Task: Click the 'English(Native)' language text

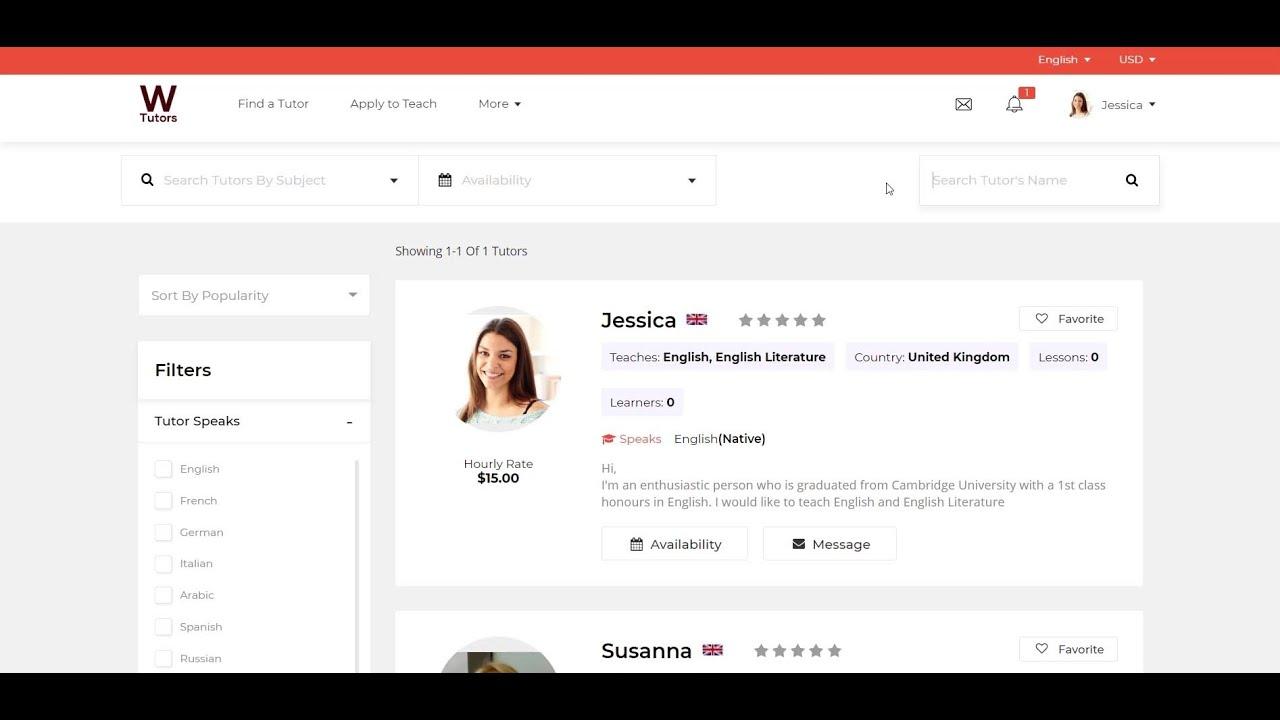Action: click(x=720, y=439)
